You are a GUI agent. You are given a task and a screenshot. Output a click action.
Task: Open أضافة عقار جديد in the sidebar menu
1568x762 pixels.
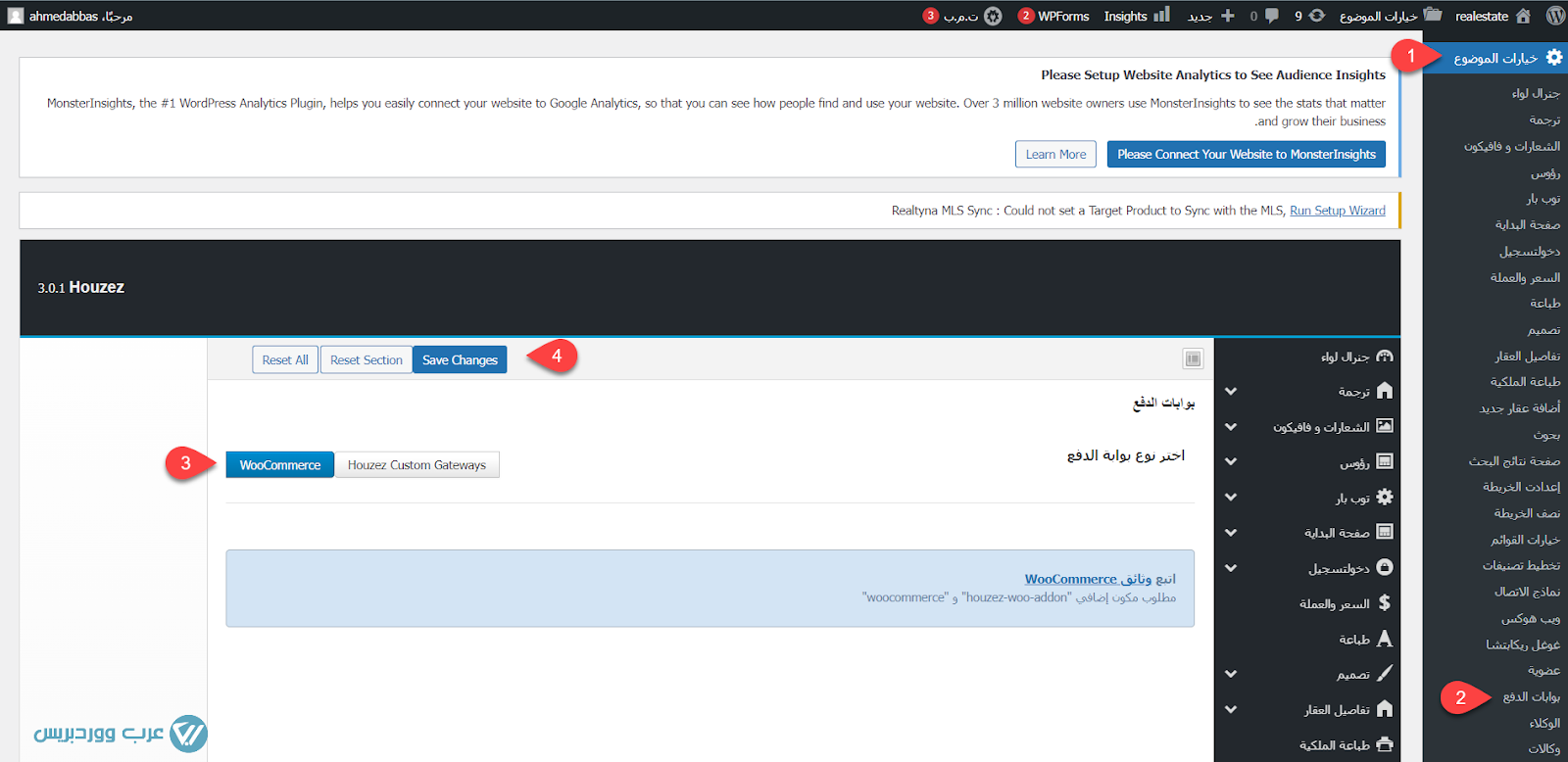[1519, 408]
